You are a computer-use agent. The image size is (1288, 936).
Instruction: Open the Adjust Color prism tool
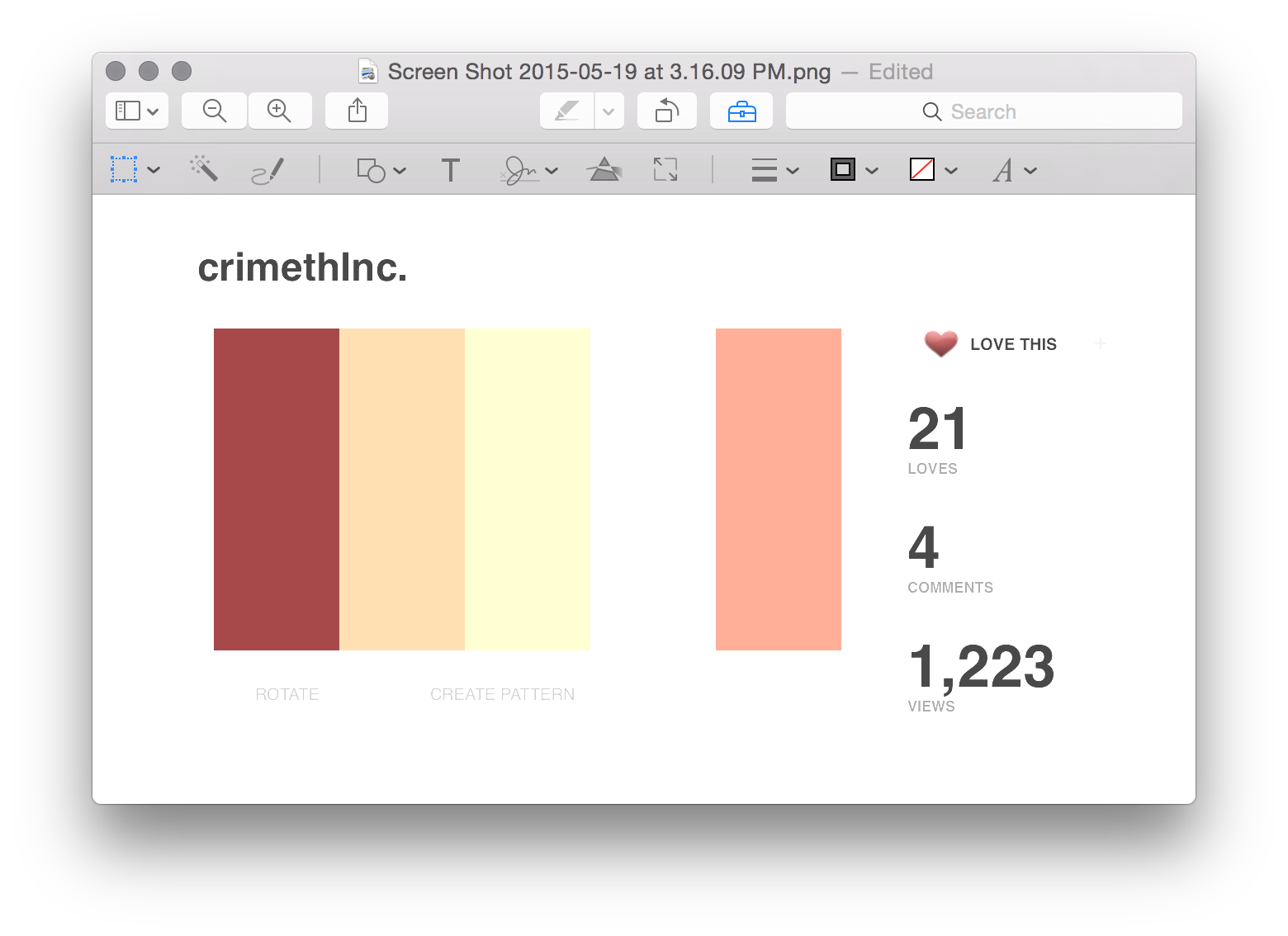coord(604,170)
